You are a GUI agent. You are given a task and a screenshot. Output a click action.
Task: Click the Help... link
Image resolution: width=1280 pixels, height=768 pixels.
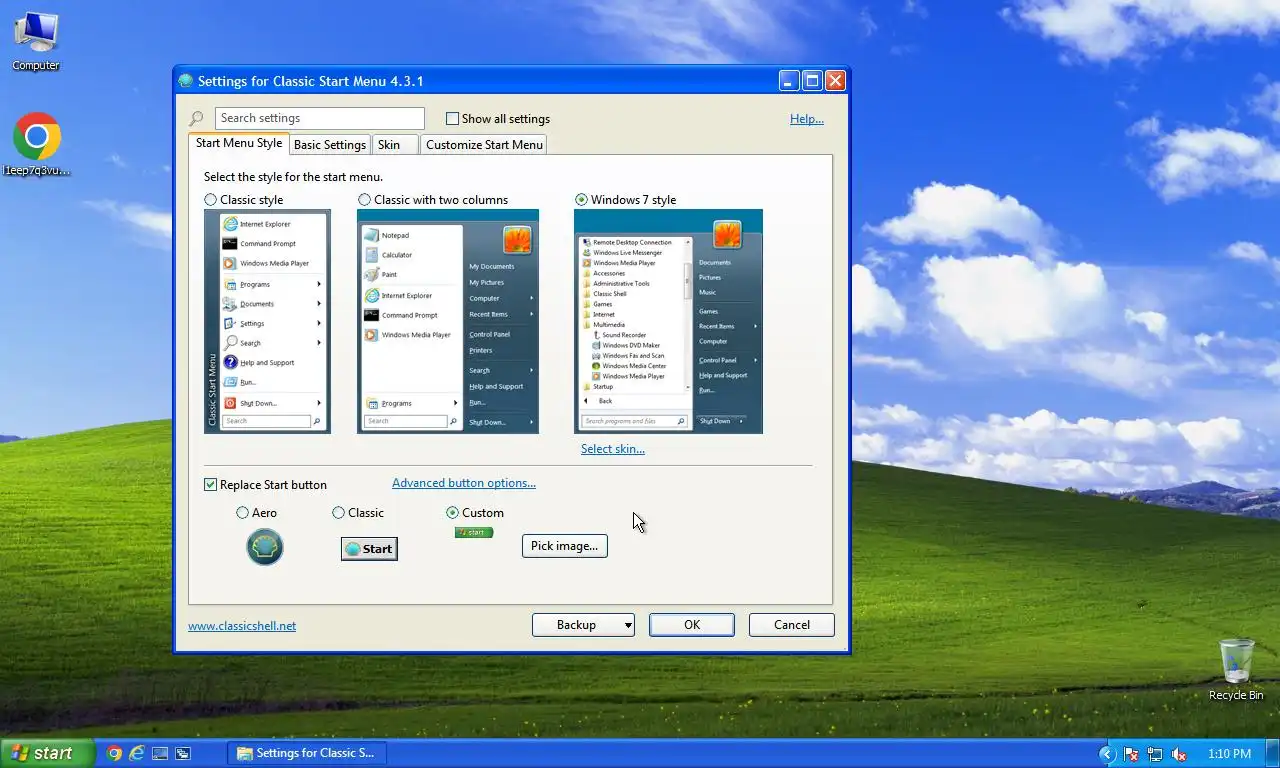click(x=807, y=119)
